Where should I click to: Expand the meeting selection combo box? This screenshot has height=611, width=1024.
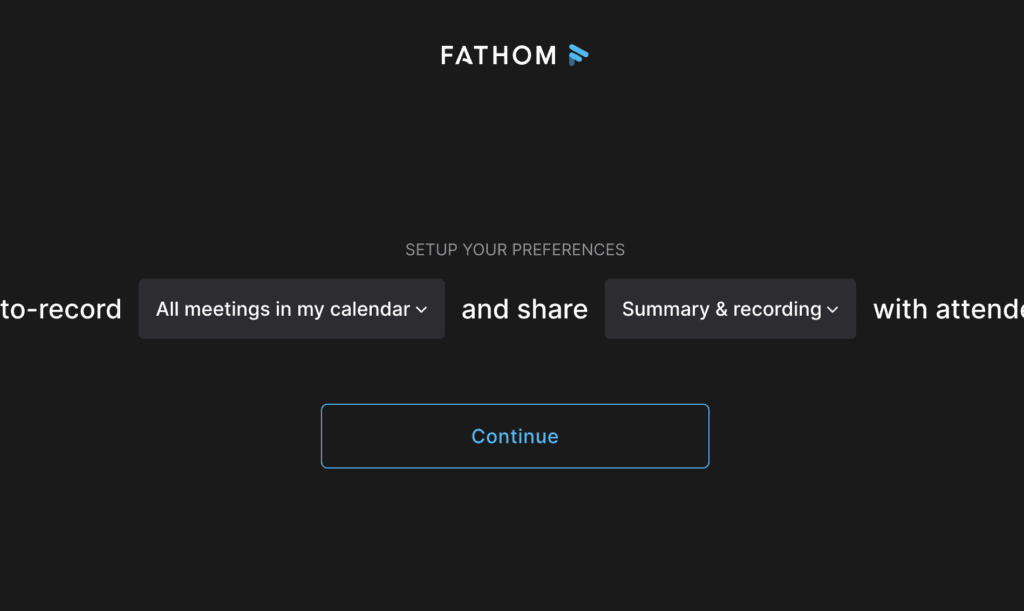click(291, 309)
